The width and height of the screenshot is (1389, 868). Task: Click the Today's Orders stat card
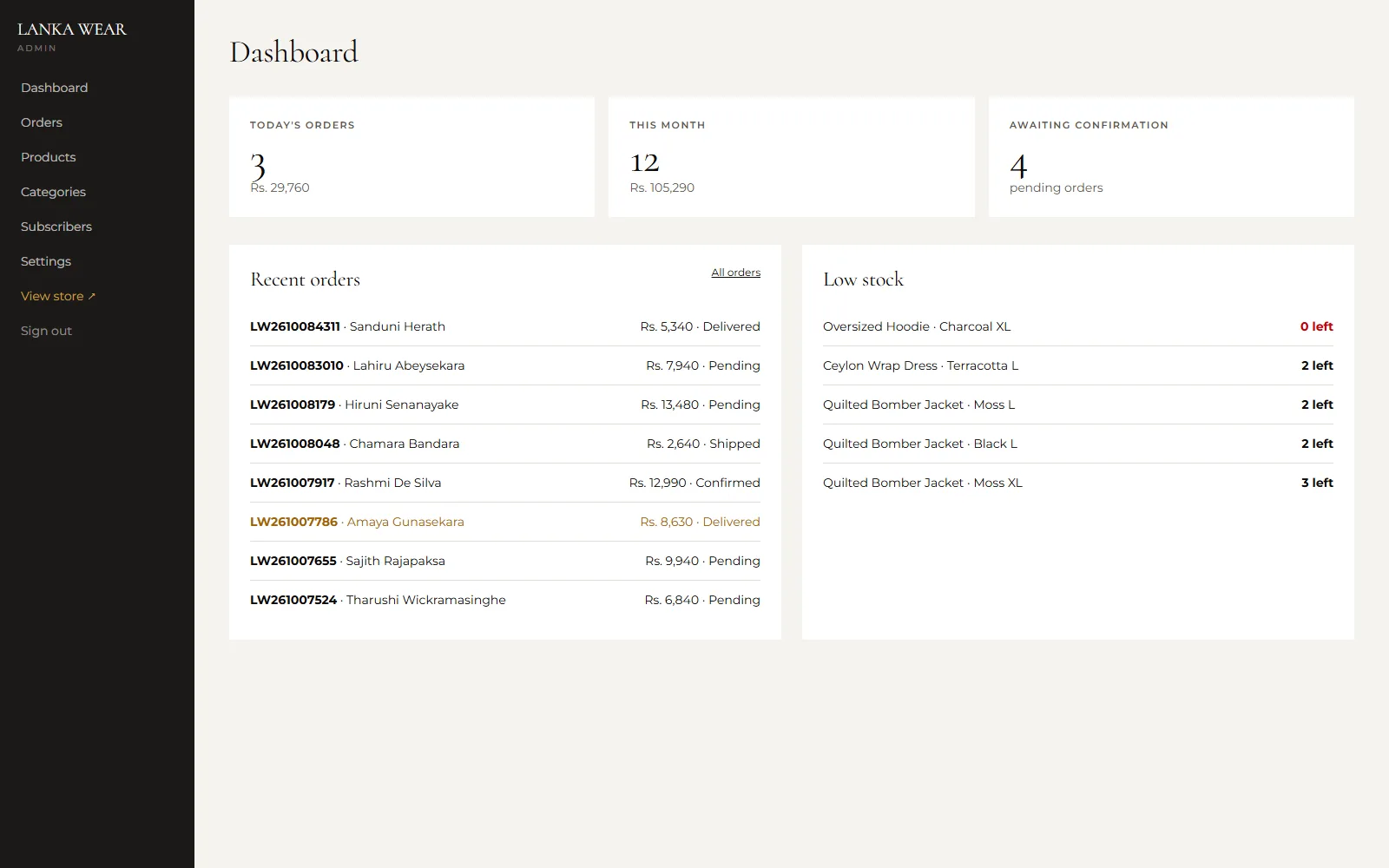point(411,157)
